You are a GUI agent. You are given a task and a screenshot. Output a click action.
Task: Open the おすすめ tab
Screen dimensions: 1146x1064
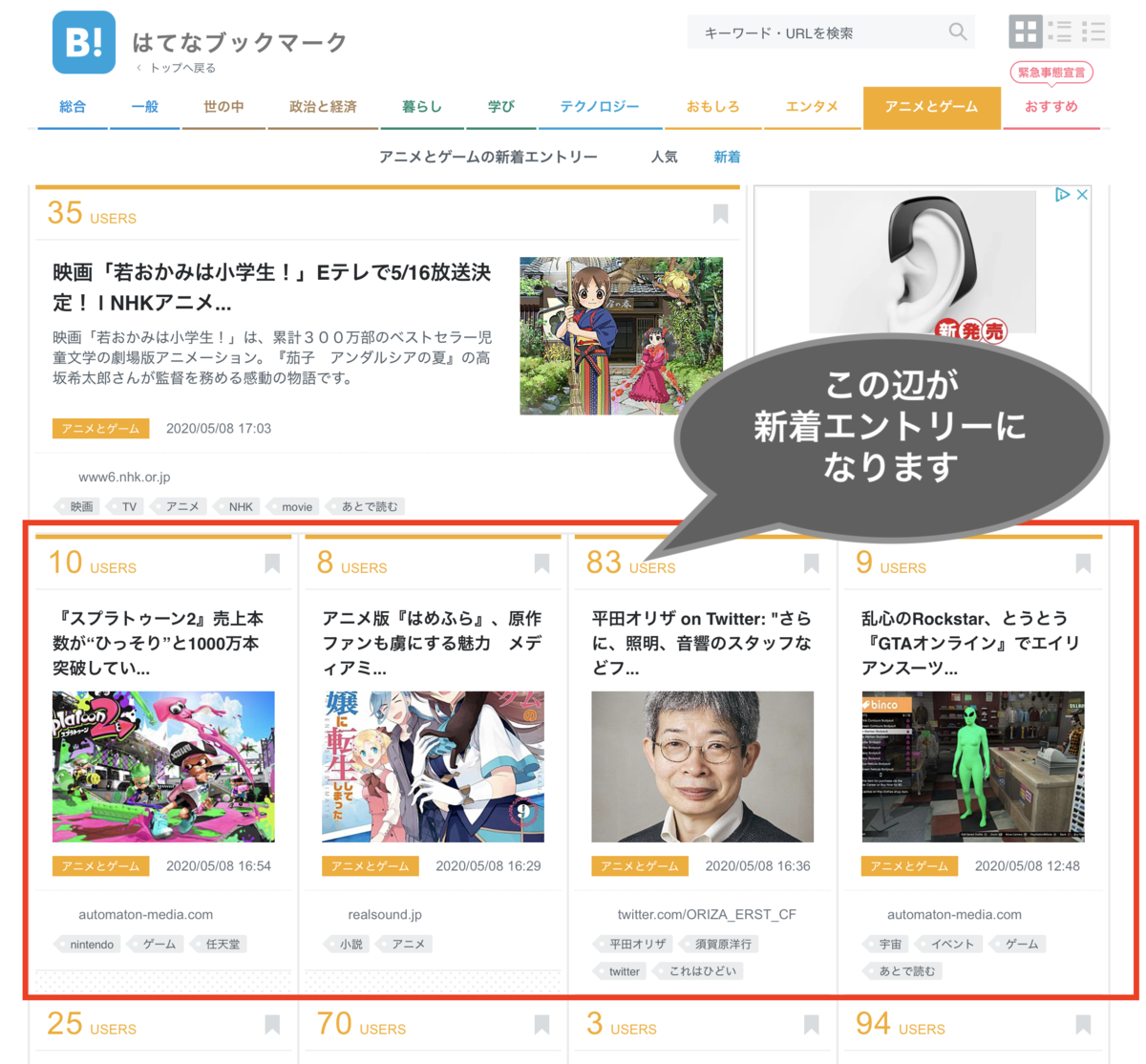point(1051,107)
